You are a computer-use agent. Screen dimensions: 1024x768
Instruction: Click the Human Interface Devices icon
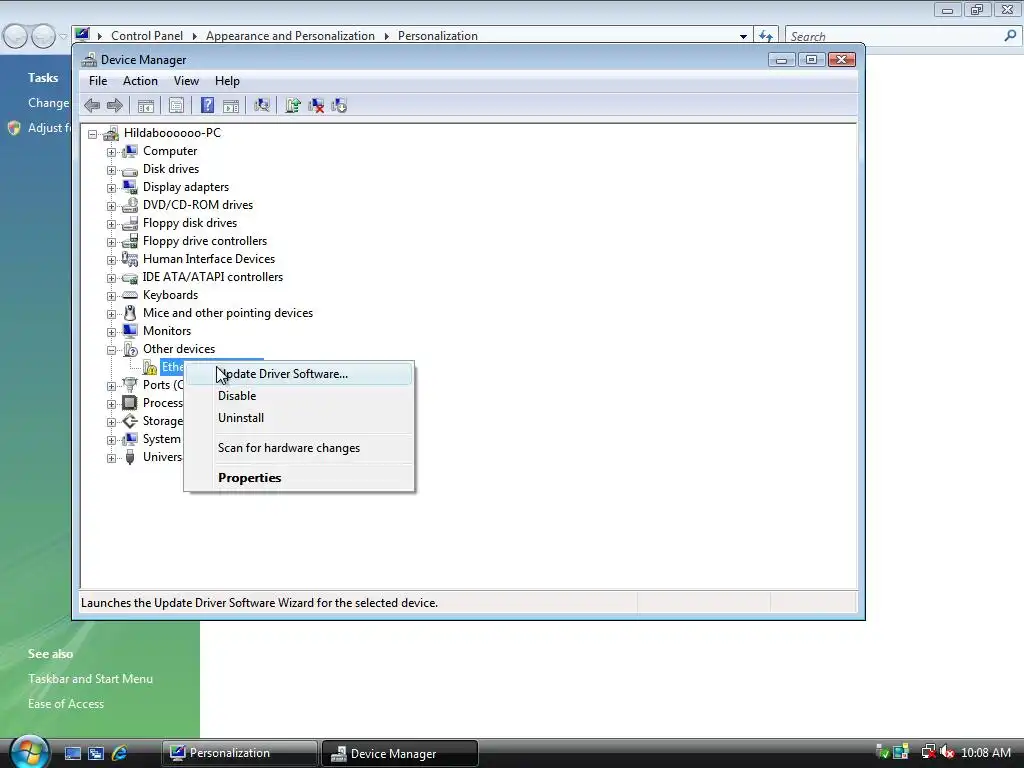130,259
